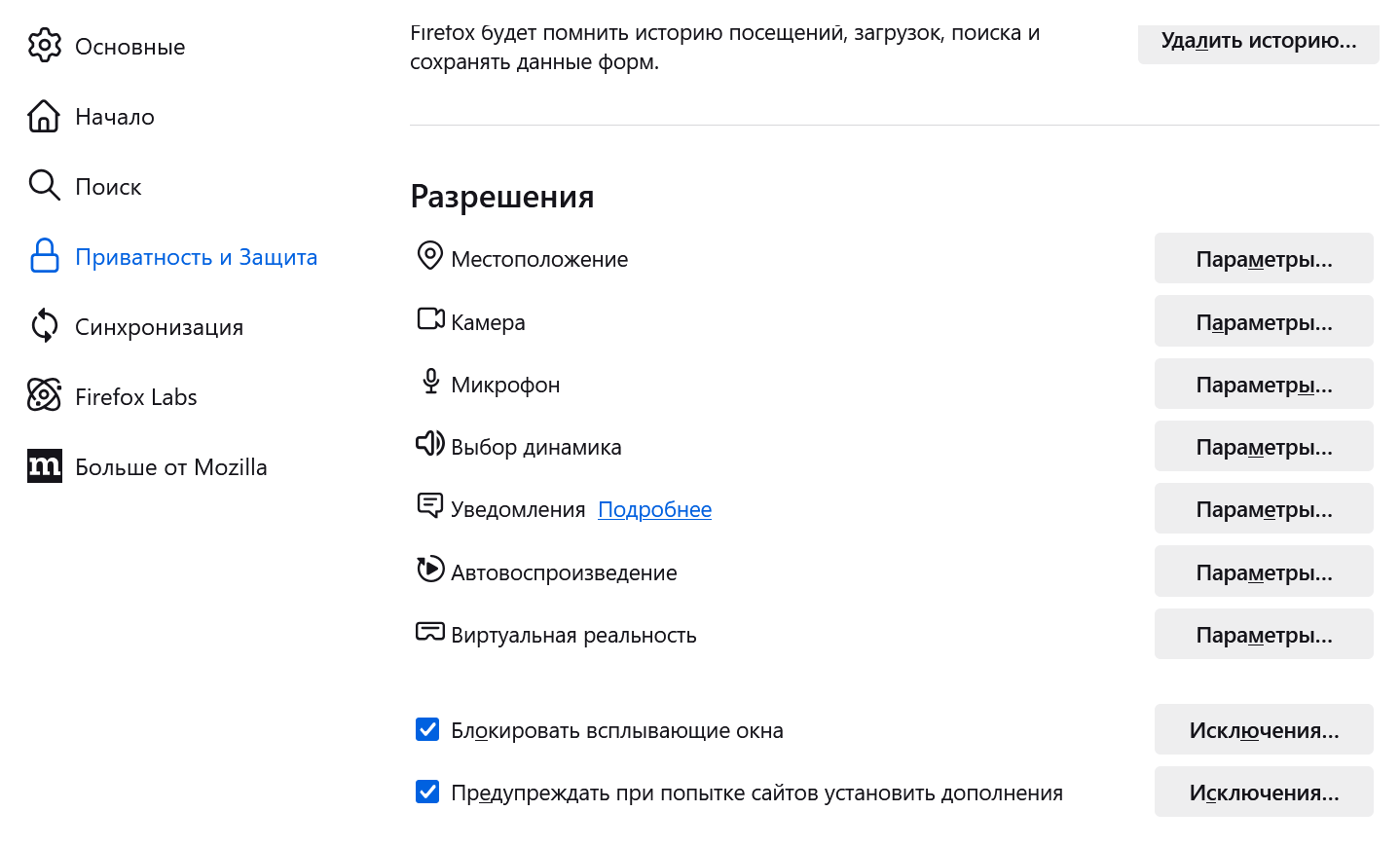
Task: Open Исключения for popup blocking
Action: (x=1263, y=728)
